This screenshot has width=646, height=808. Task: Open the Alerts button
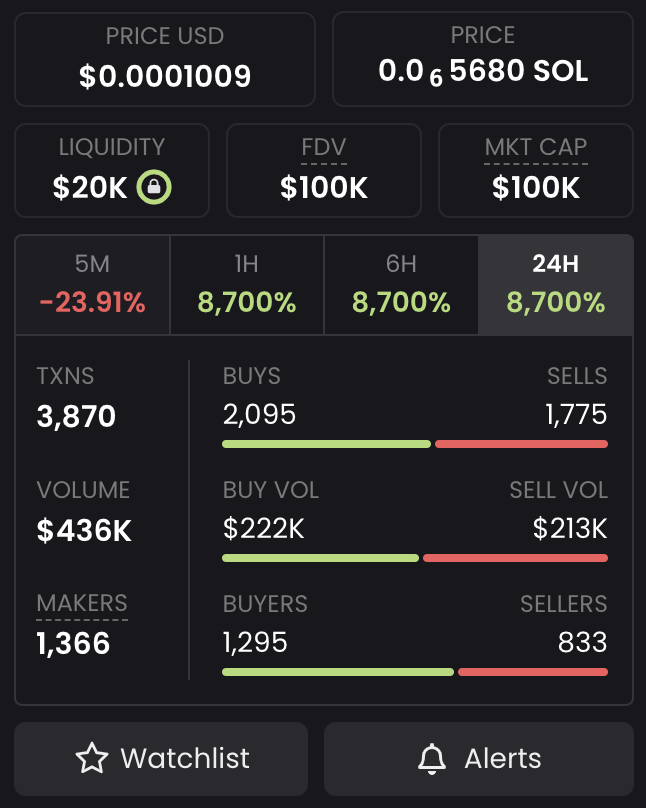click(x=479, y=759)
